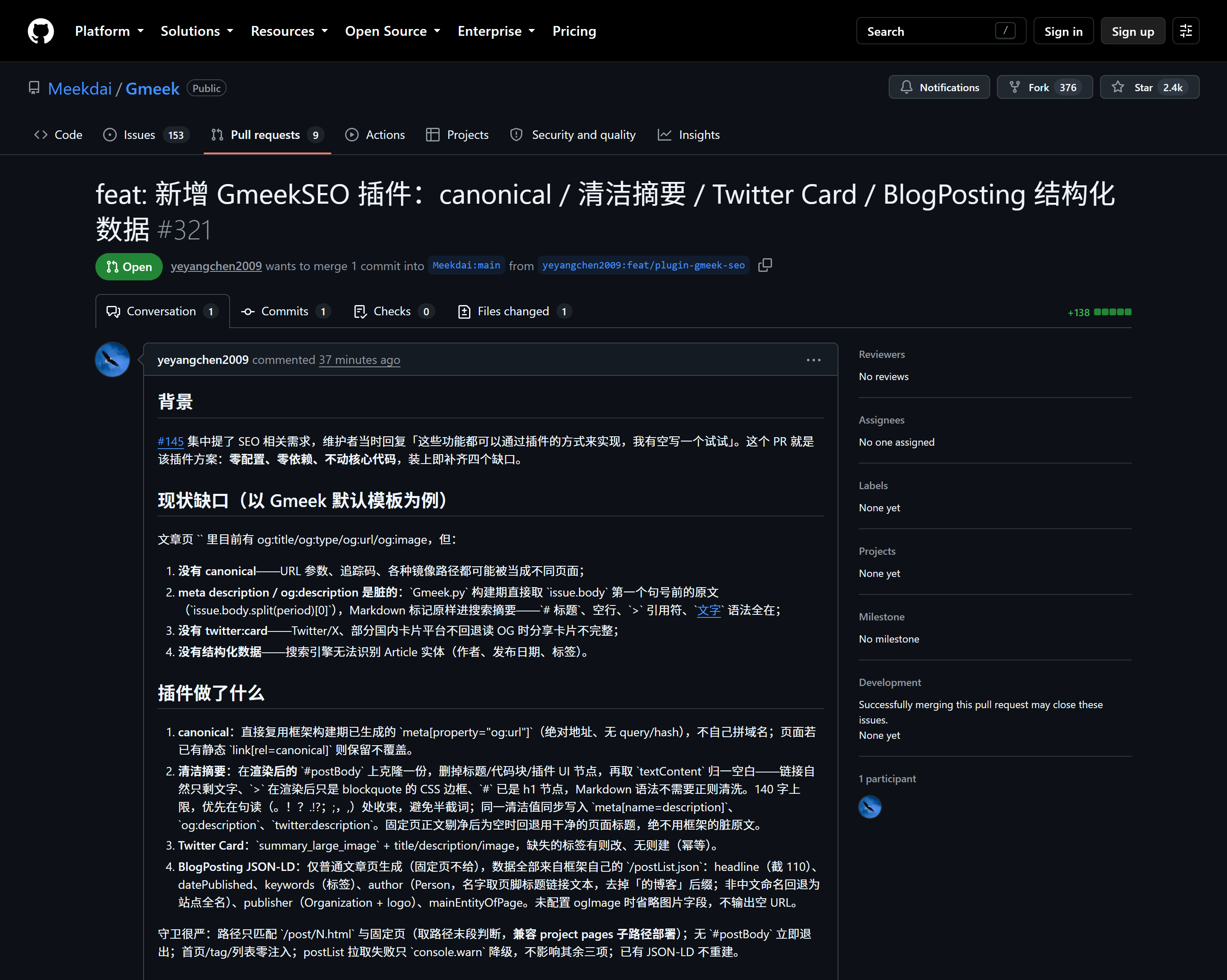This screenshot has width=1227, height=980.
Task: Click the Sign up button
Action: click(1132, 31)
